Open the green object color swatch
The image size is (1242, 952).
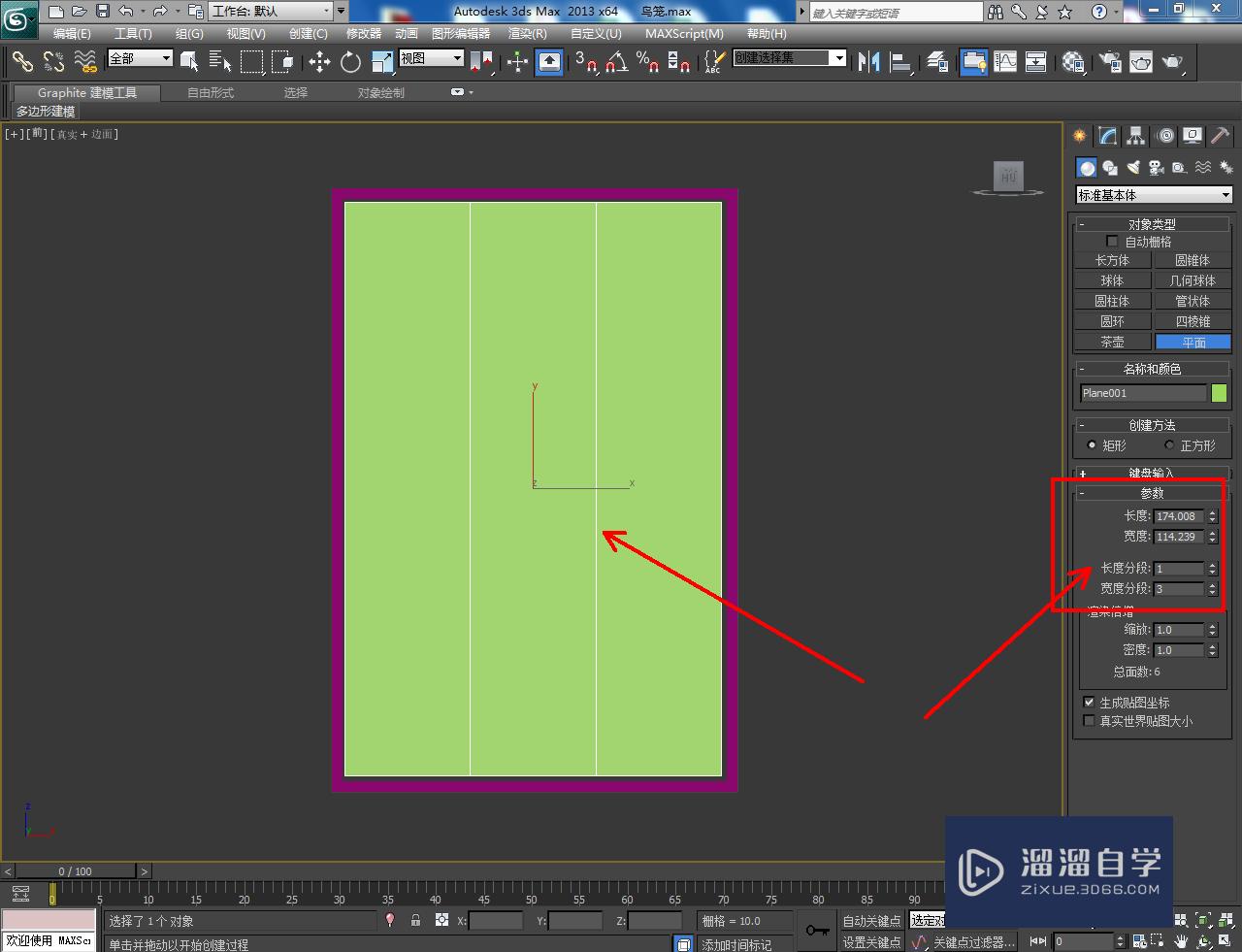pyautogui.click(x=1219, y=393)
